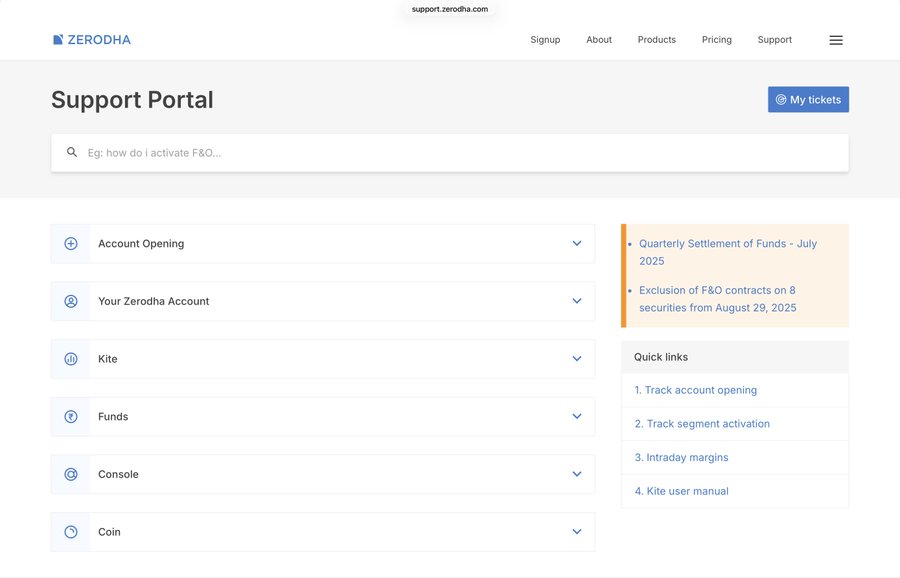900x578 pixels.
Task: Open Track segment activation quick link
Action: tap(702, 424)
